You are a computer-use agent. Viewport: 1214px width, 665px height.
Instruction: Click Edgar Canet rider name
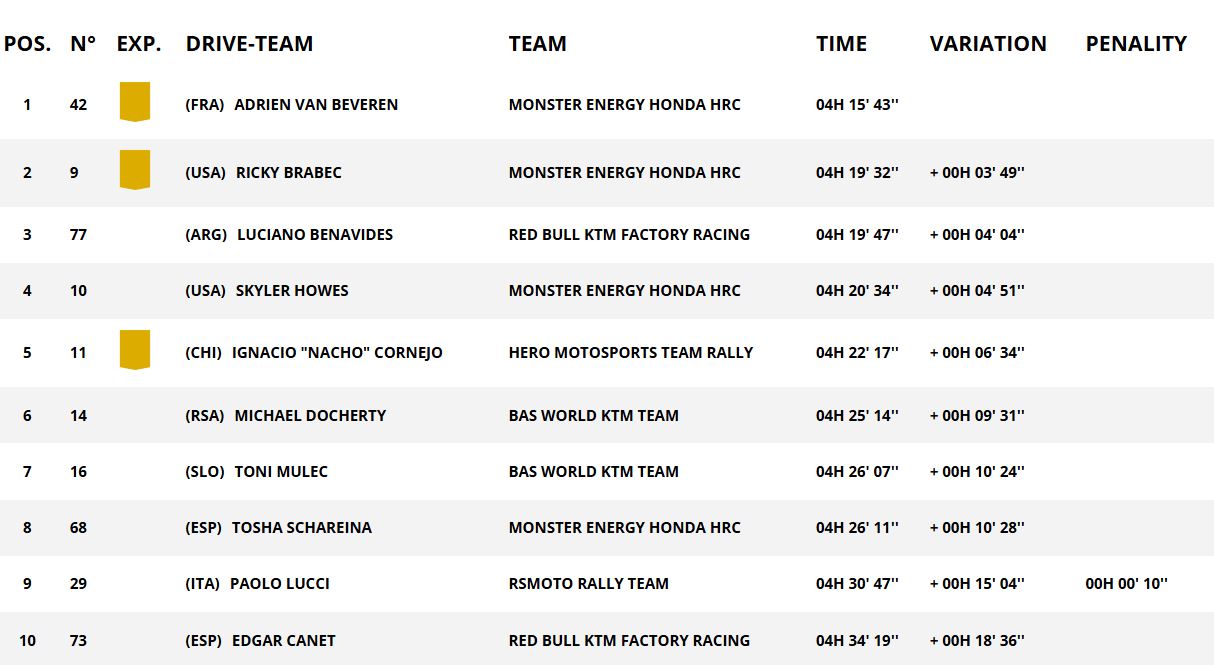click(x=284, y=641)
